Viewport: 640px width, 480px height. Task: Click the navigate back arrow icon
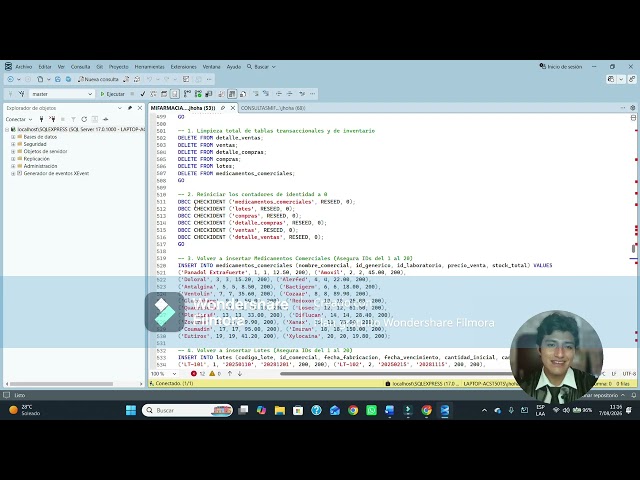click(11, 79)
